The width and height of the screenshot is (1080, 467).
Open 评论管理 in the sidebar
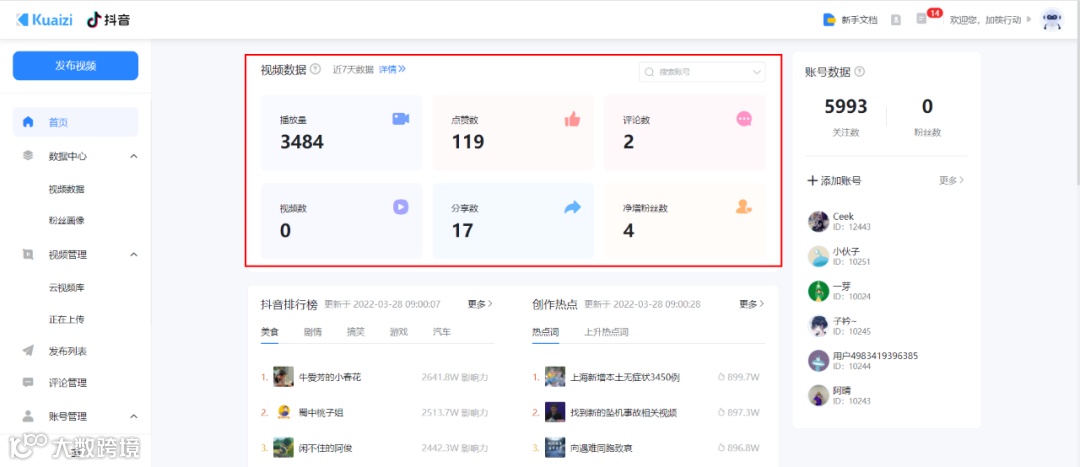[68, 383]
